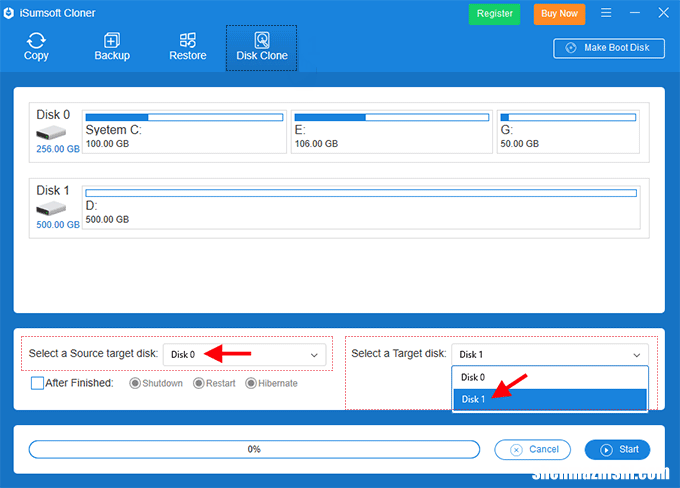Click the iSumsoft Cloner logo icon
Image resolution: width=680 pixels, height=488 pixels.
click(x=9, y=13)
